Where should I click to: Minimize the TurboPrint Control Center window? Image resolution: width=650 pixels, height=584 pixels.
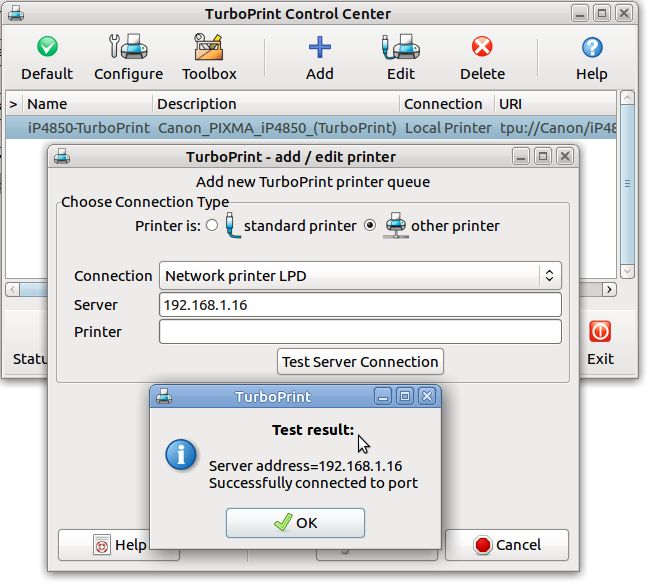580,13
